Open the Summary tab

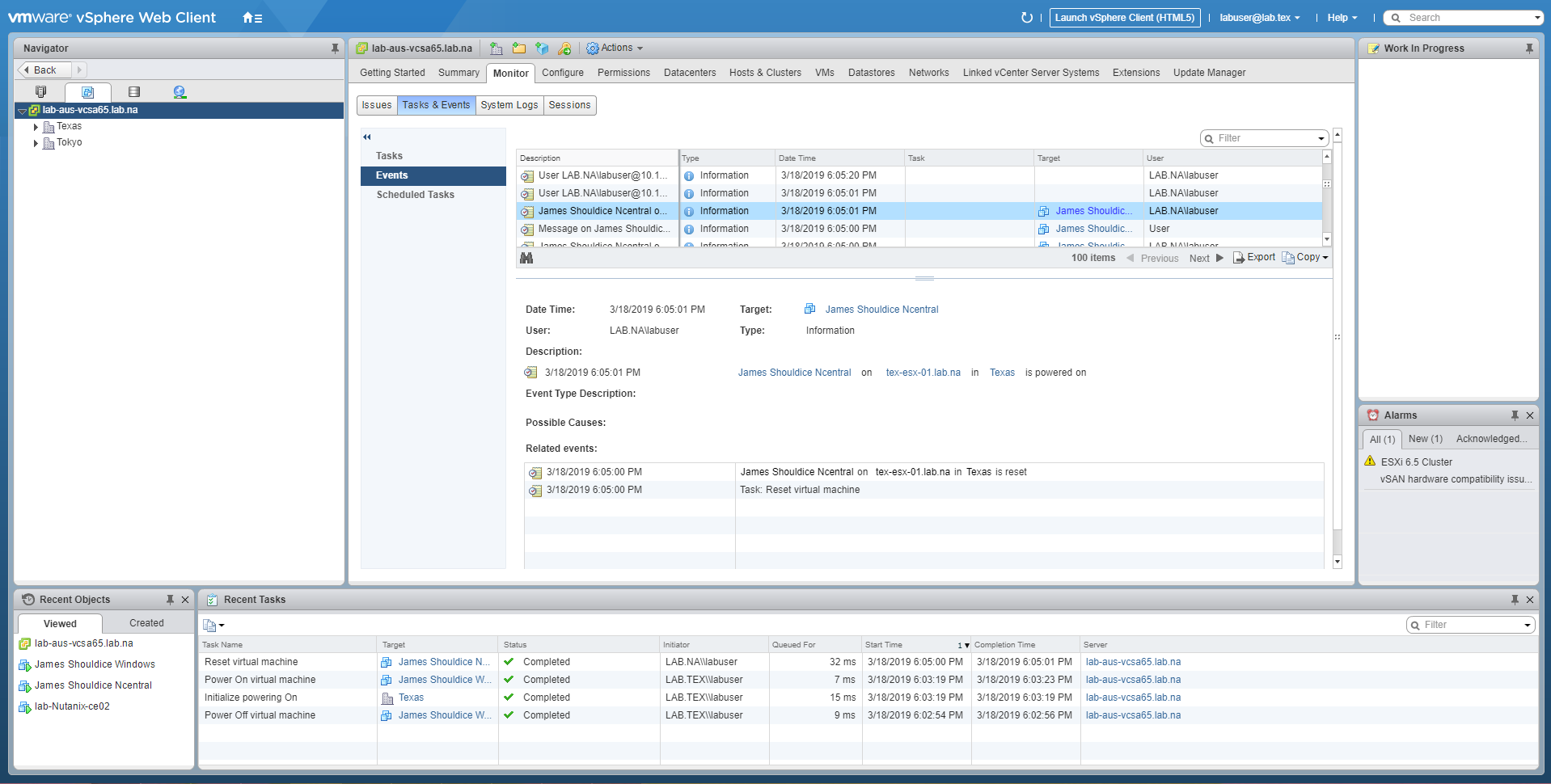(459, 73)
